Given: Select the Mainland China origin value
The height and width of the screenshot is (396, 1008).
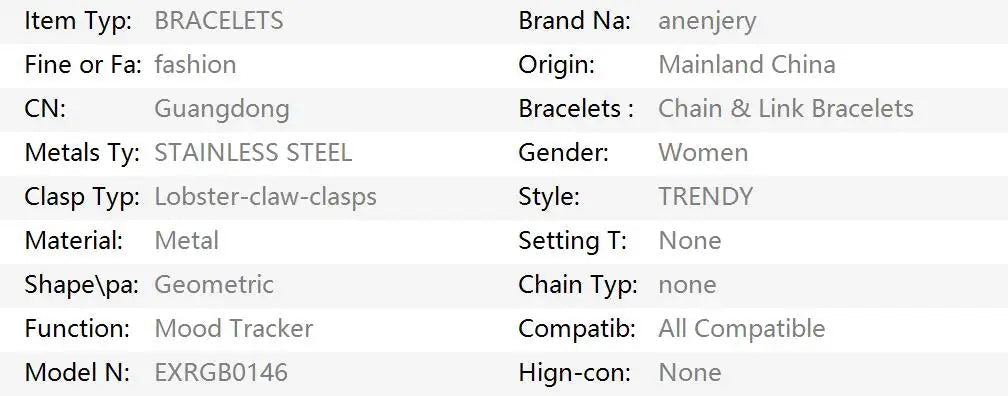Looking at the screenshot, I should 747,64.
